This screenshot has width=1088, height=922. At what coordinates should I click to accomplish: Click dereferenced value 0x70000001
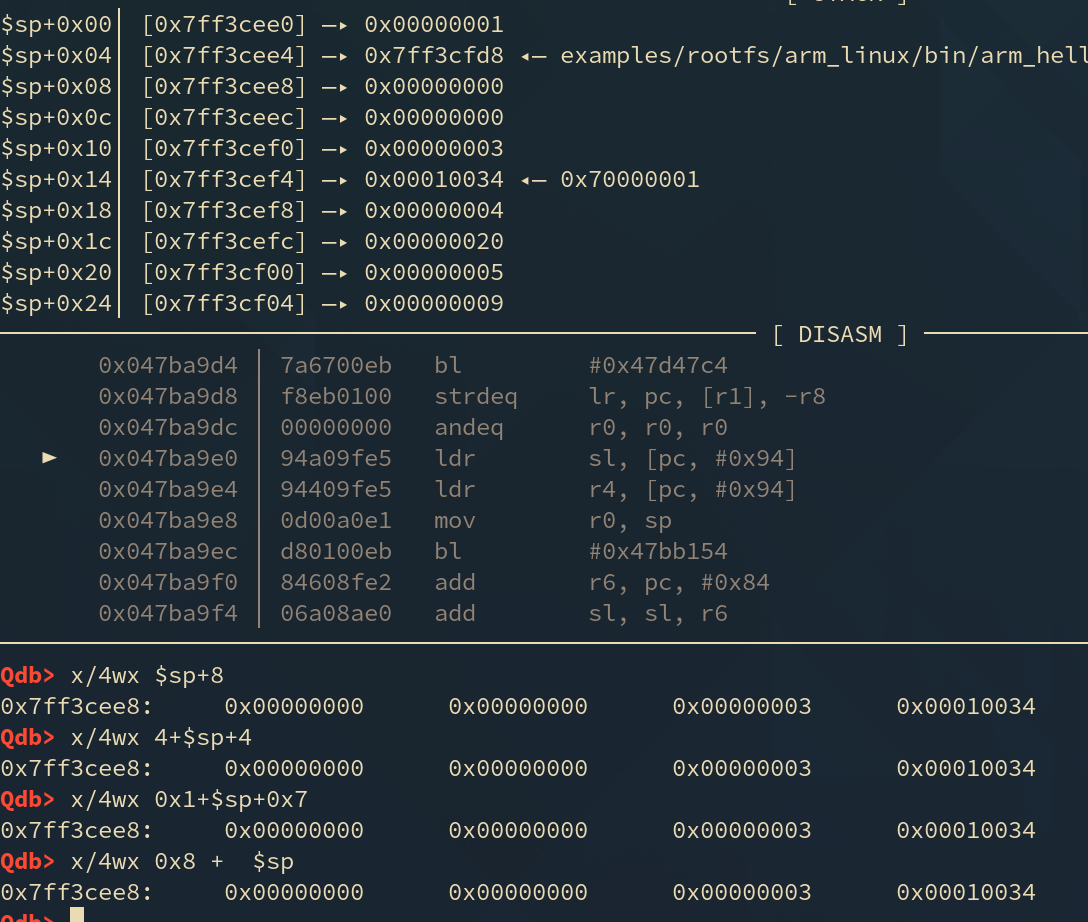pyautogui.click(x=630, y=180)
